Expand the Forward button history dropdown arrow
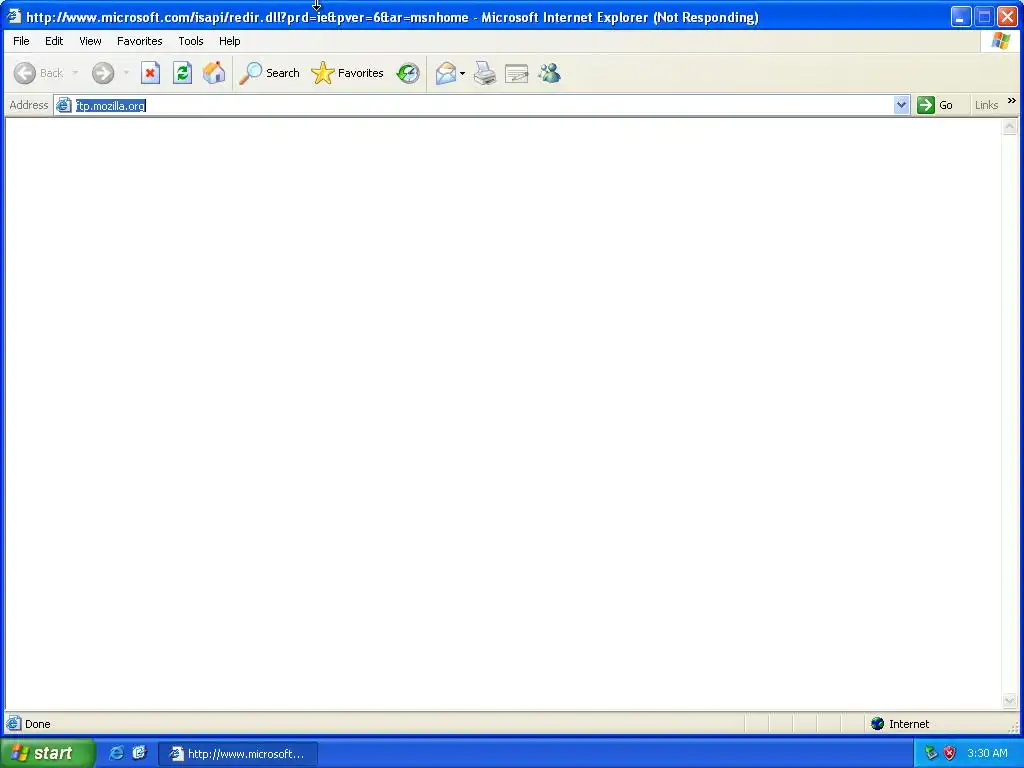Image resolution: width=1024 pixels, height=768 pixels. [x=126, y=73]
